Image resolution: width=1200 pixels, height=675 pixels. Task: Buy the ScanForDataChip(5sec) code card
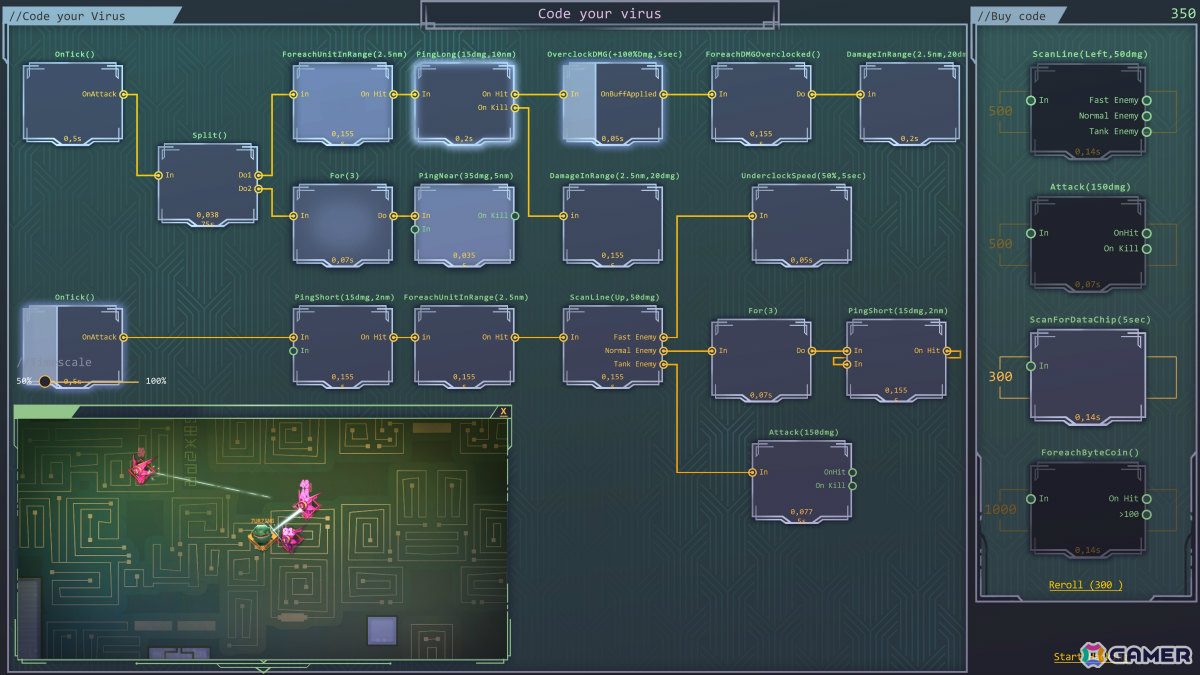click(x=1088, y=377)
